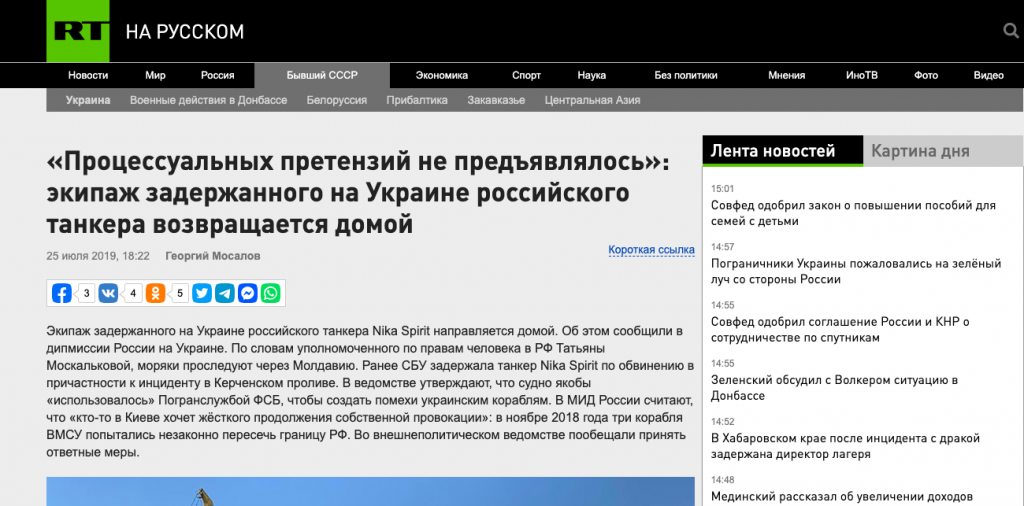Click the article lead paragraph text
Viewport: 1024px width, 506px height.
point(370,391)
